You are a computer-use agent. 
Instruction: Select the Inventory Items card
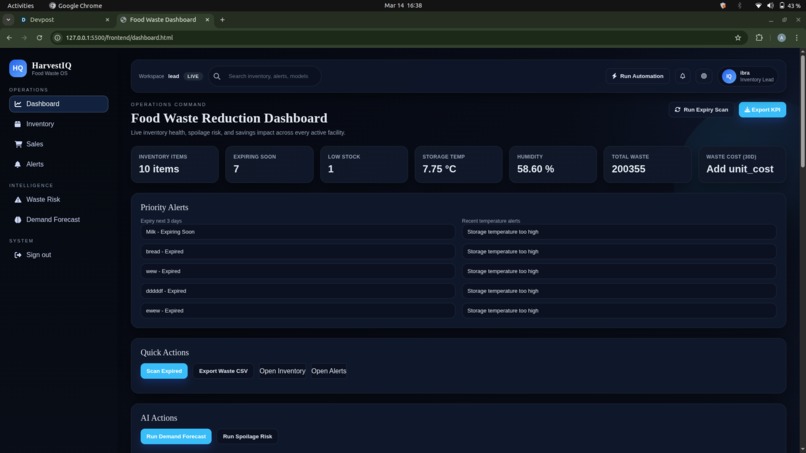pyautogui.click(x=175, y=164)
